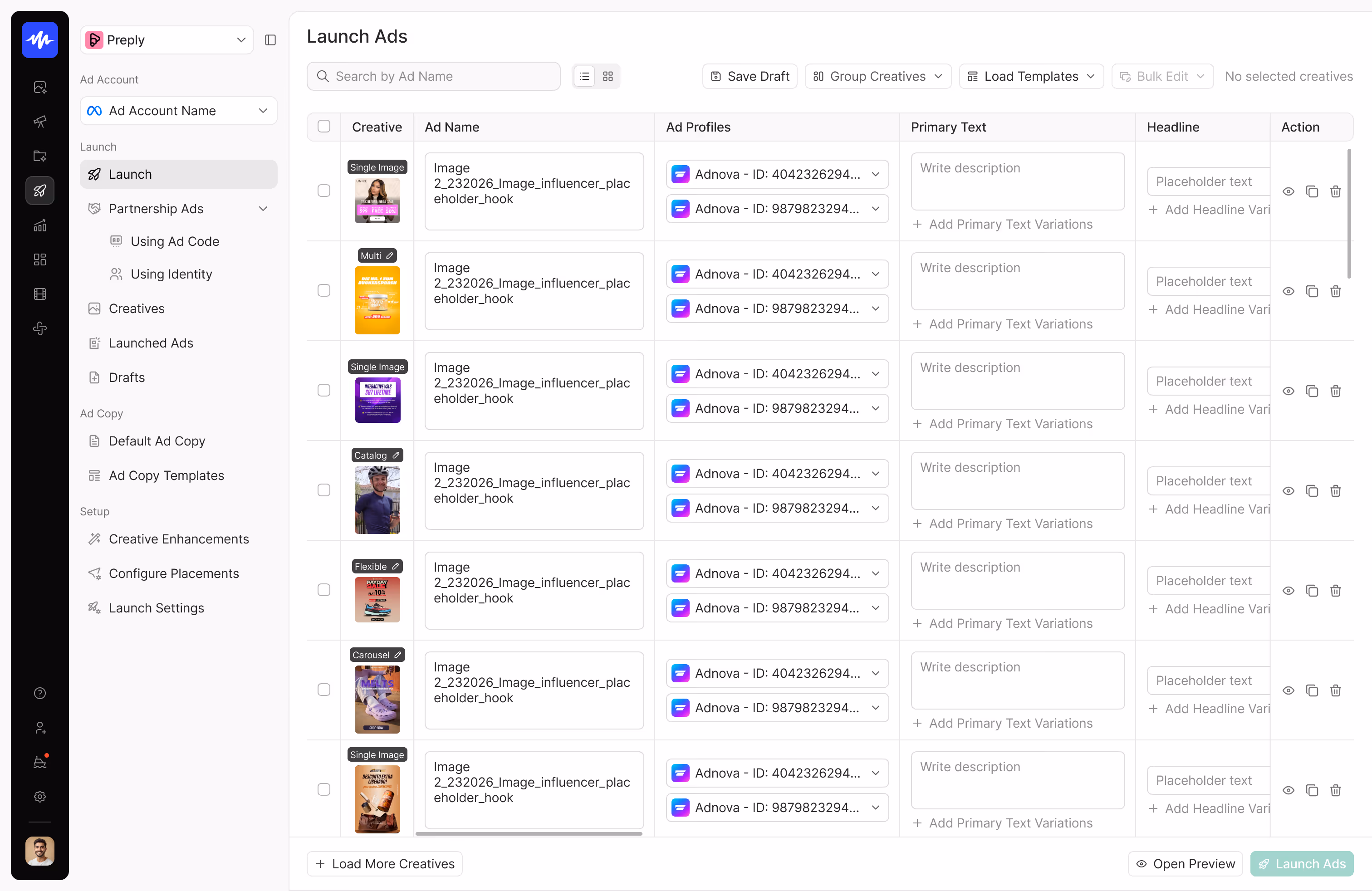This screenshot has width=1372, height=891.
Task: Open the settings gear in dark sidebar
Action: pos(40,797)
